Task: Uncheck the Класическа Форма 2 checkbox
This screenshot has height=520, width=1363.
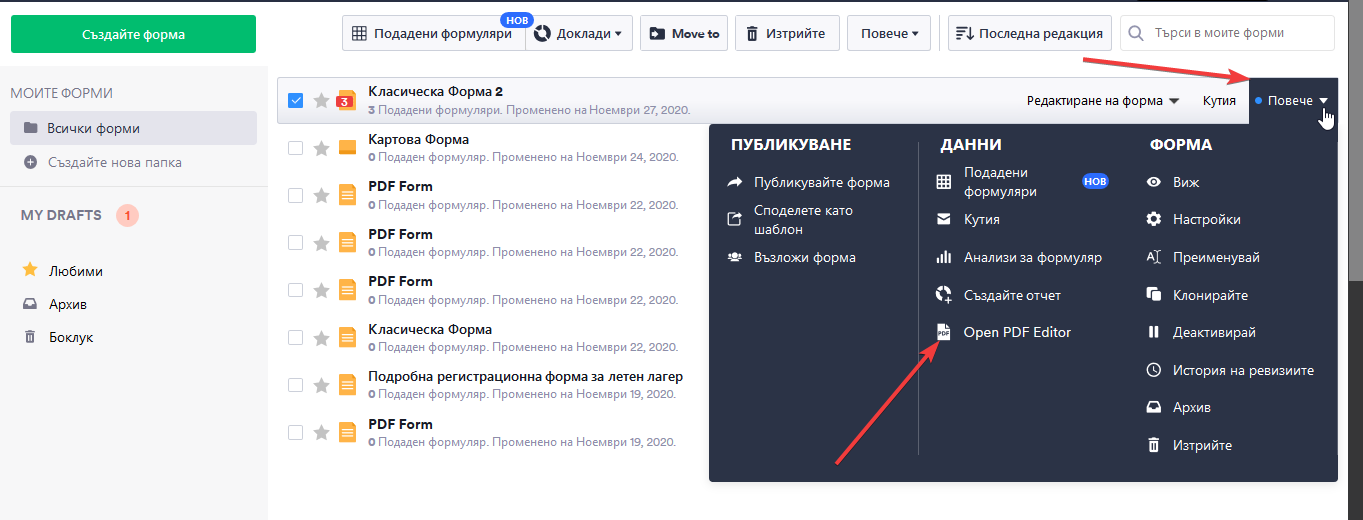Action: tap(296, 100)
